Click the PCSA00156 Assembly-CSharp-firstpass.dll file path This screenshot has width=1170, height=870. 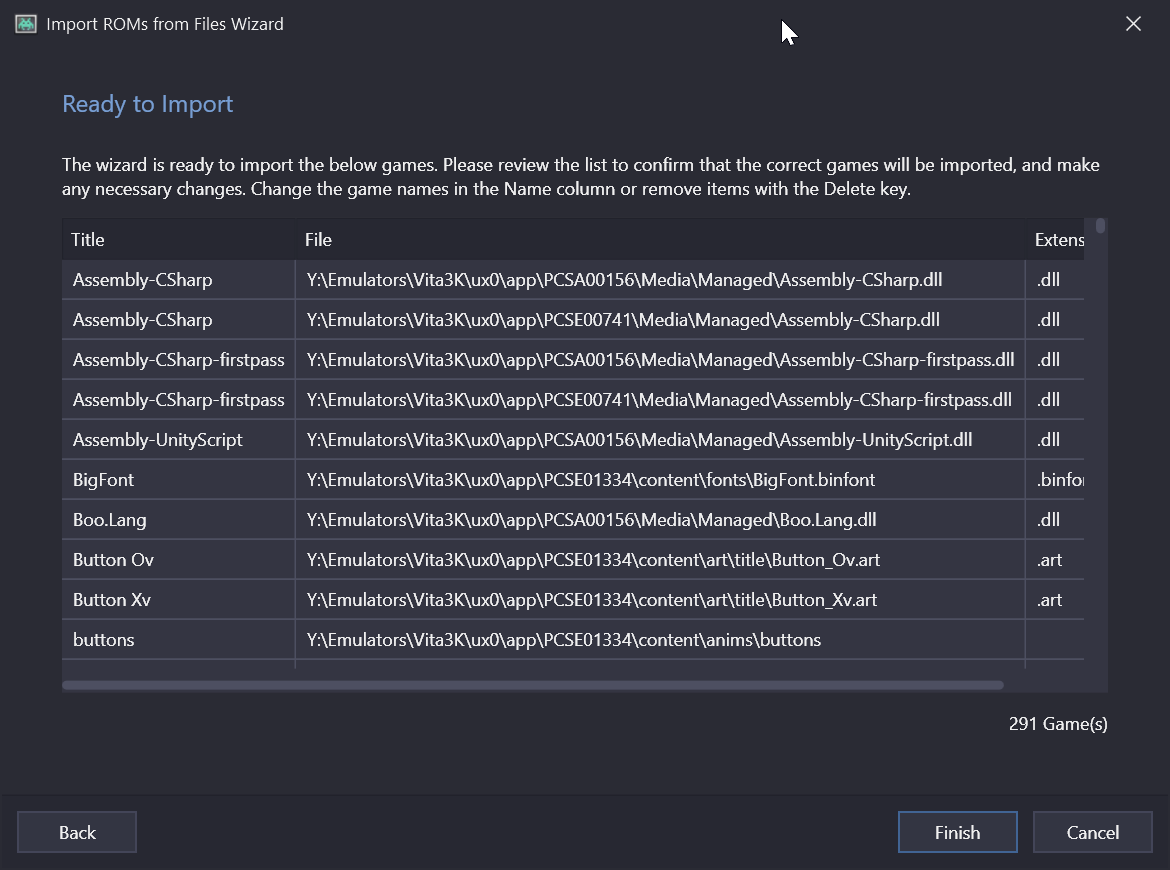click(x=660, y=360)
